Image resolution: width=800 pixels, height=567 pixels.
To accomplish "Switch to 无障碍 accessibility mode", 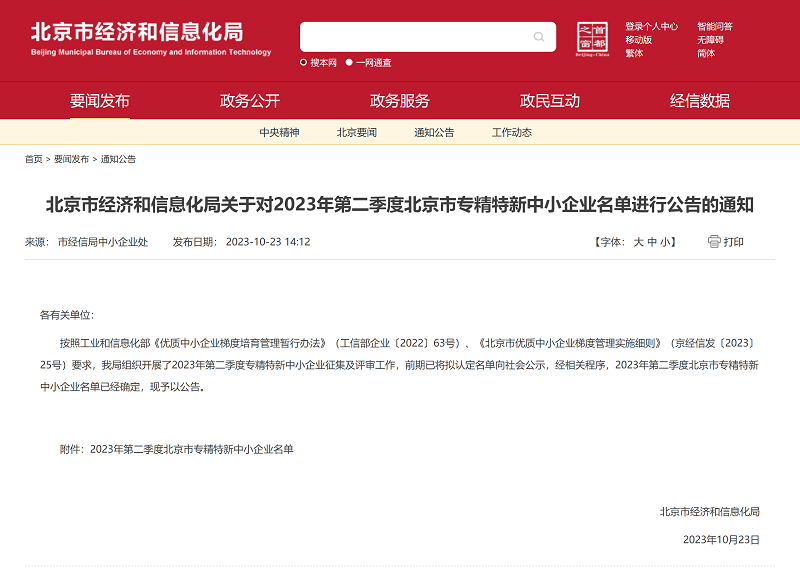I will (x=710, y=40).
